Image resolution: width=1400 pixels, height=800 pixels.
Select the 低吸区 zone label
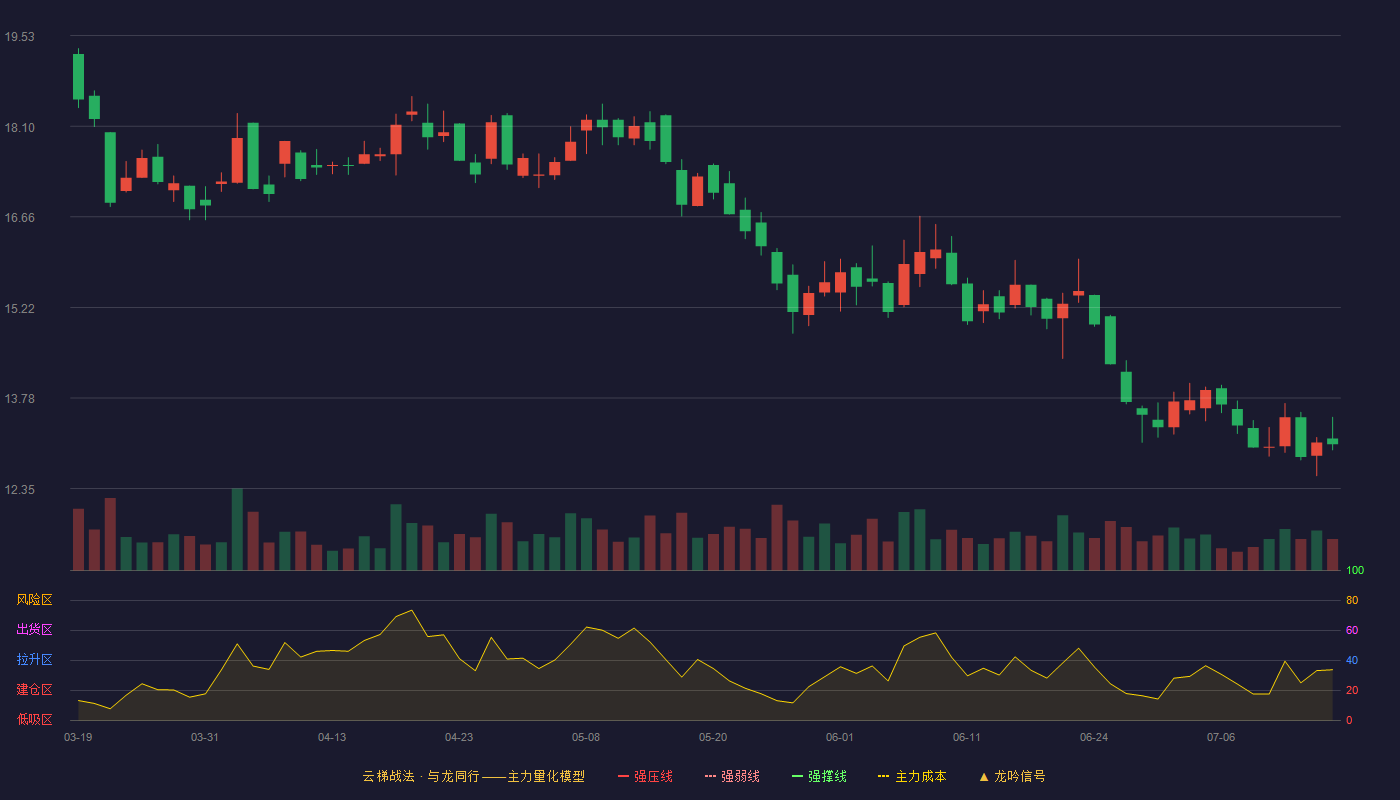(34, 719)
